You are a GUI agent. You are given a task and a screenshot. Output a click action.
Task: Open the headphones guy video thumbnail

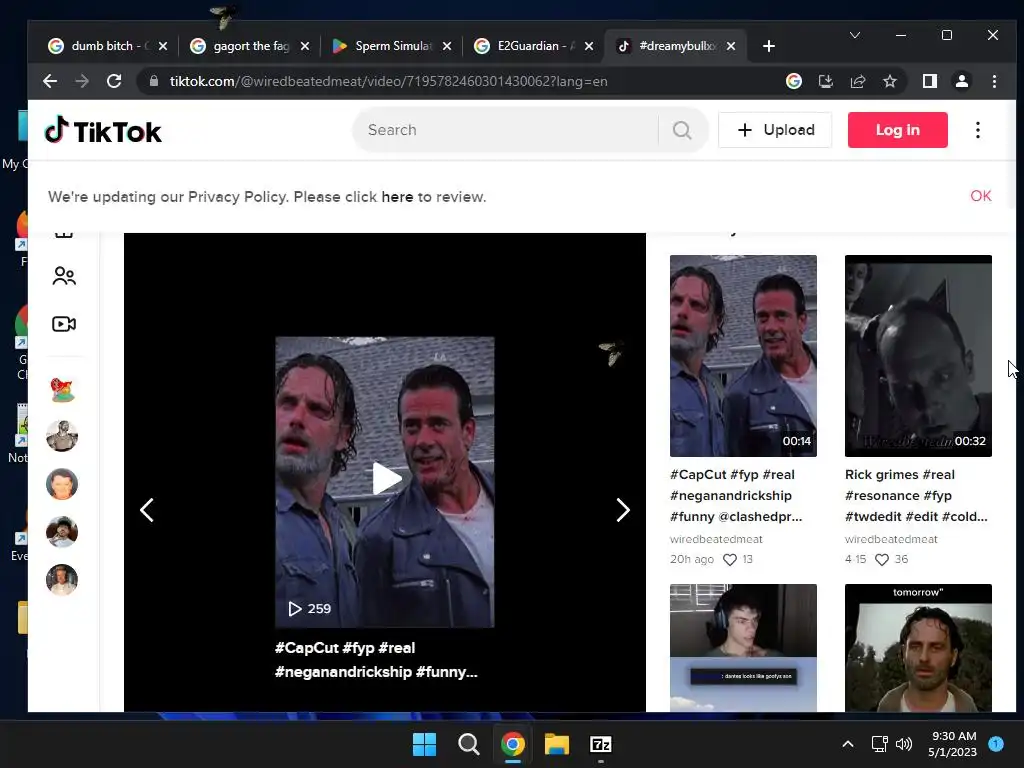pyautogui.click(x=743, y=648)
